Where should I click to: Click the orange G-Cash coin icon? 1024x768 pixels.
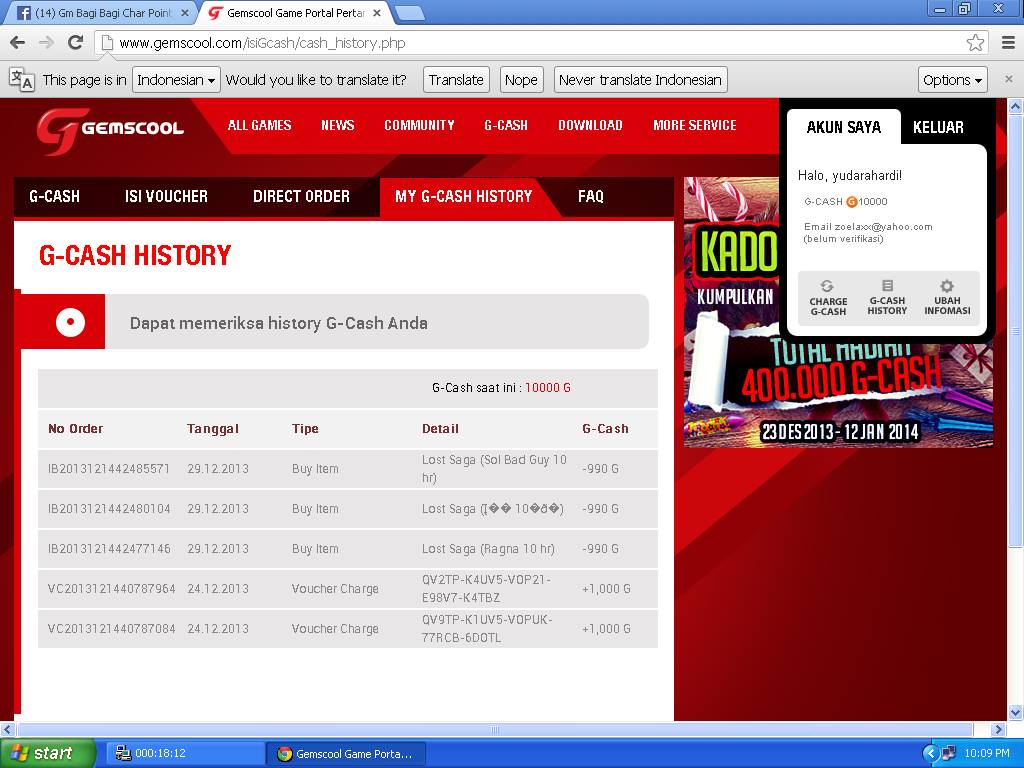[851, 202]
